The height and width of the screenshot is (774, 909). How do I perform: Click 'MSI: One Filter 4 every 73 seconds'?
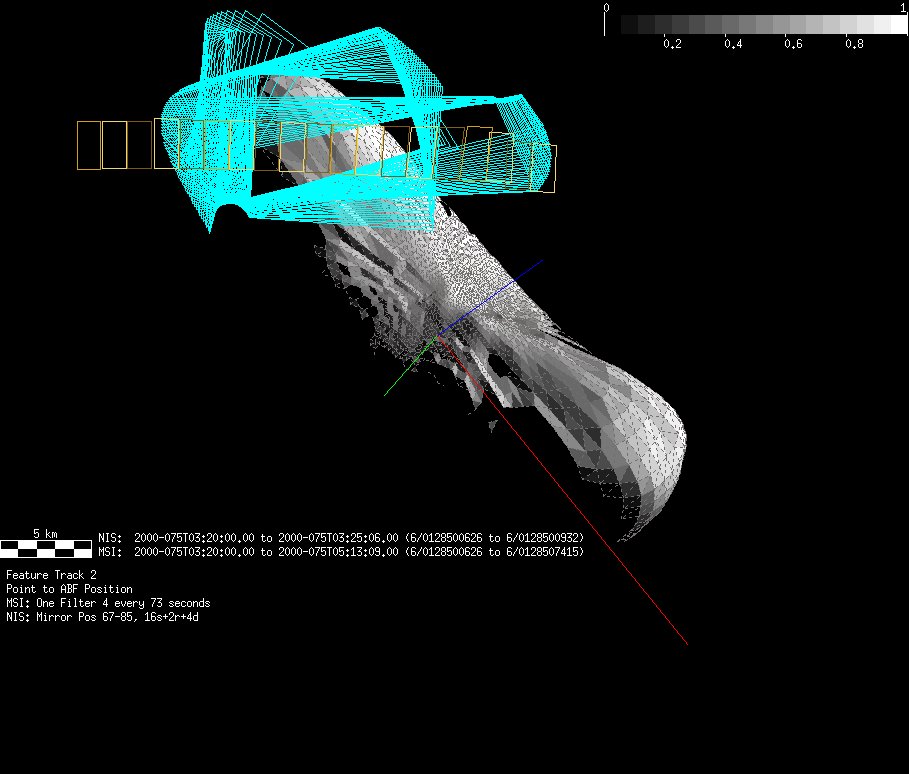108,603
